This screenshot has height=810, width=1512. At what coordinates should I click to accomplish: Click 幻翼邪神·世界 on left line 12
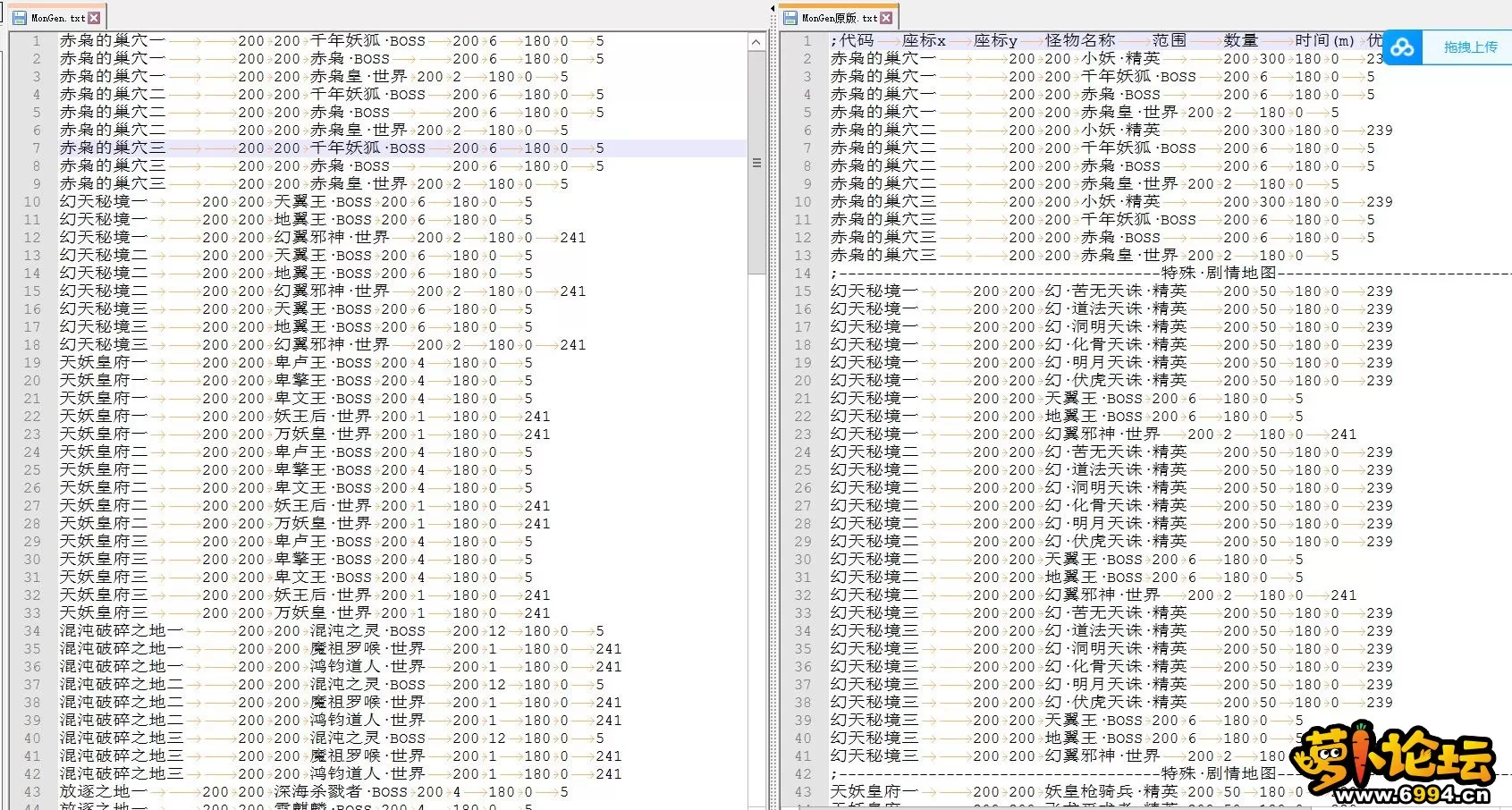(332, 238)
